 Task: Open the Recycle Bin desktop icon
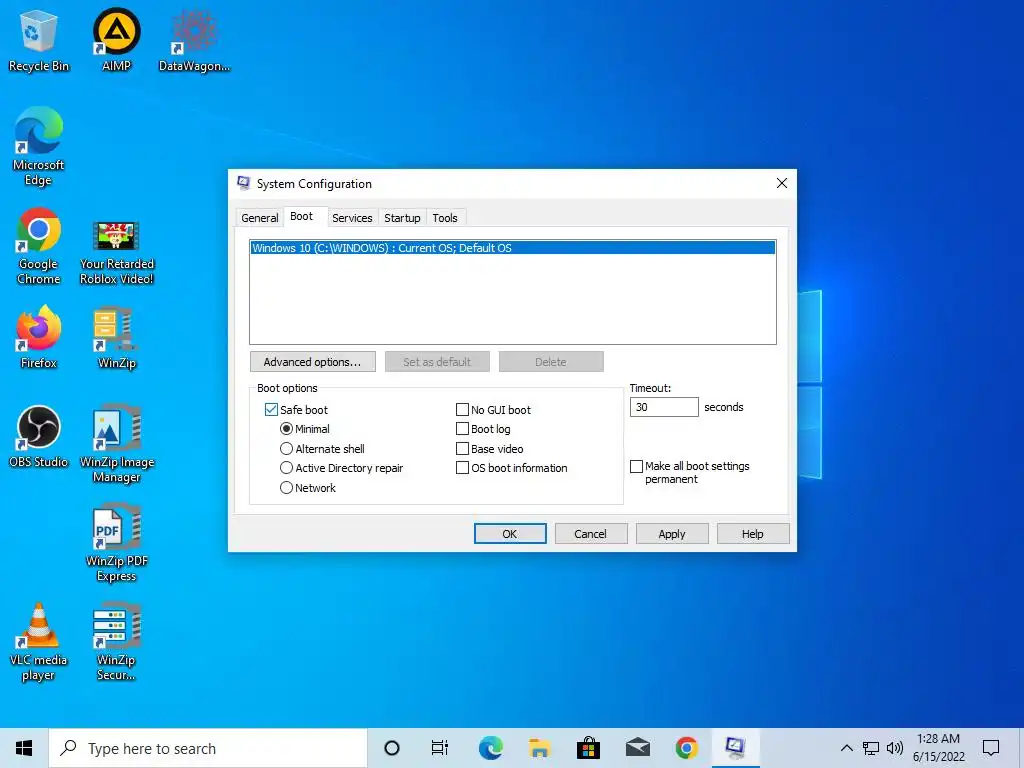click(39, 40)
